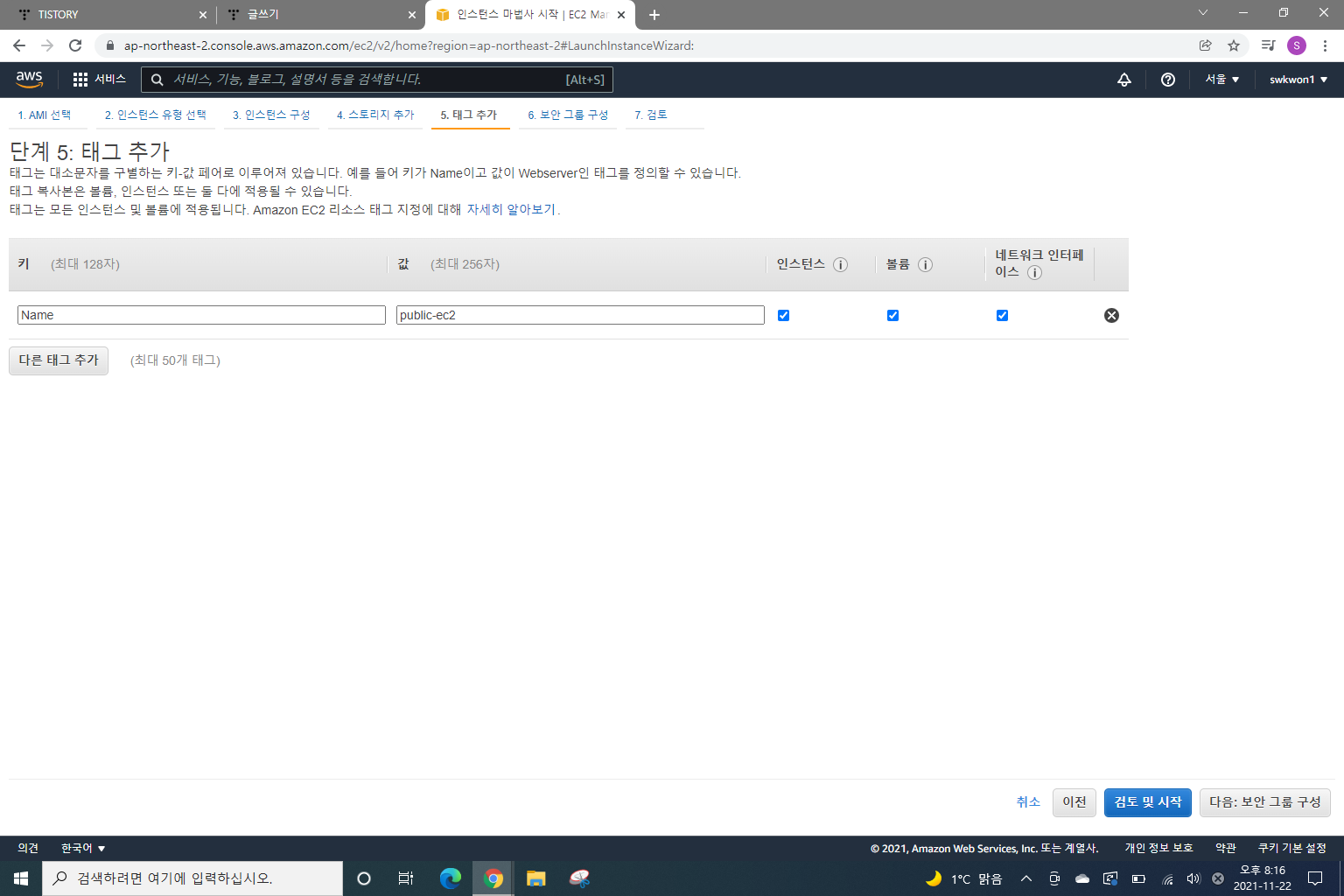This screenshot has height=896, width=1344.
Task: Open the taskbar clock showing 오후 8:16
Action: pos(1263,878)
